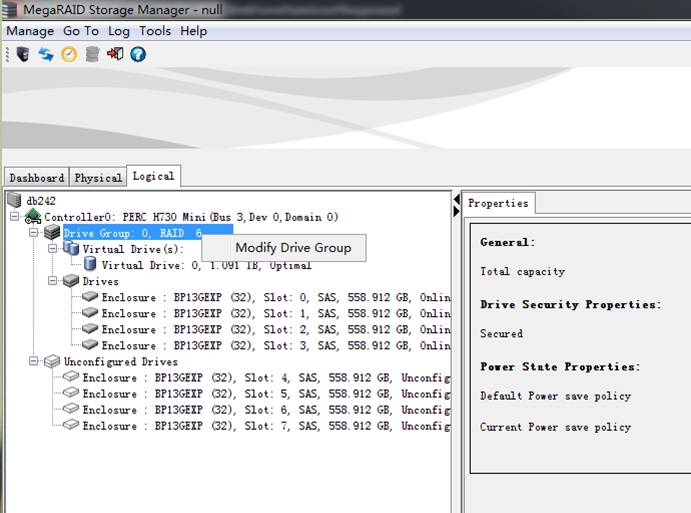
Task: Click the Slot 4 unconfigured drive icon
Action: [x=71, y=376]
